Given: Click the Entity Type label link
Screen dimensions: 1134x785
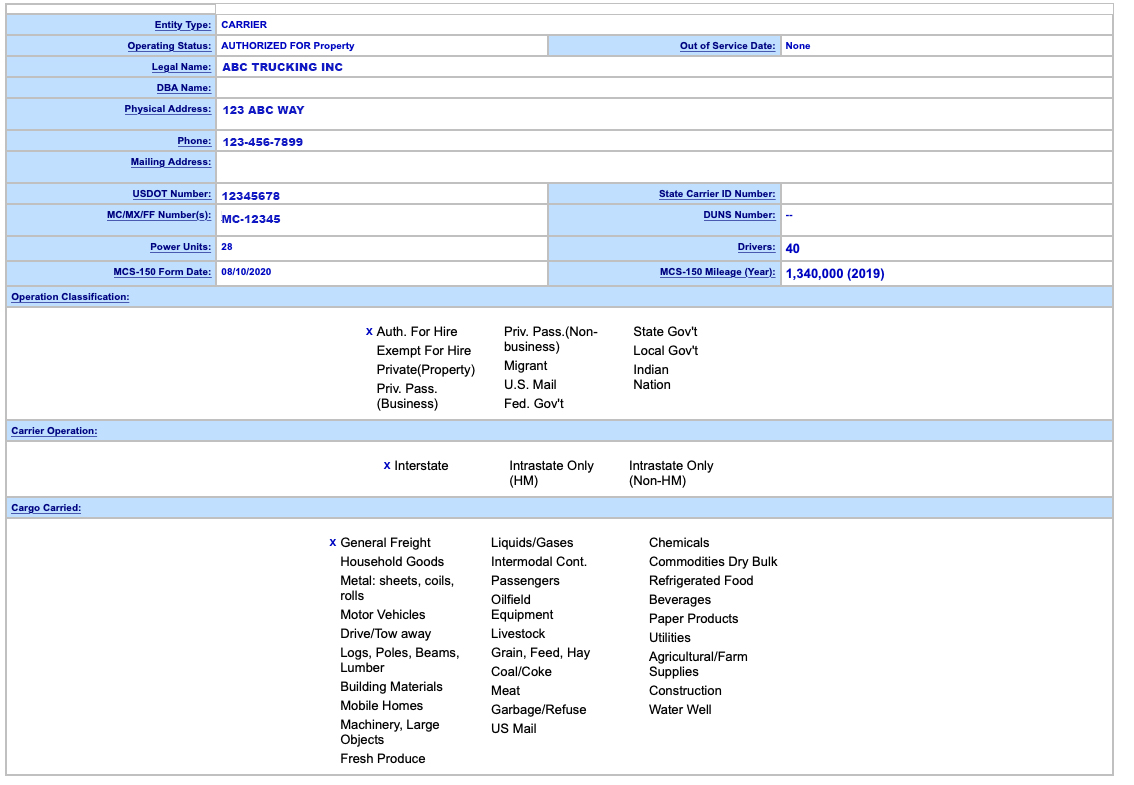Looking at the screenshot, I should tap(182, 25).
